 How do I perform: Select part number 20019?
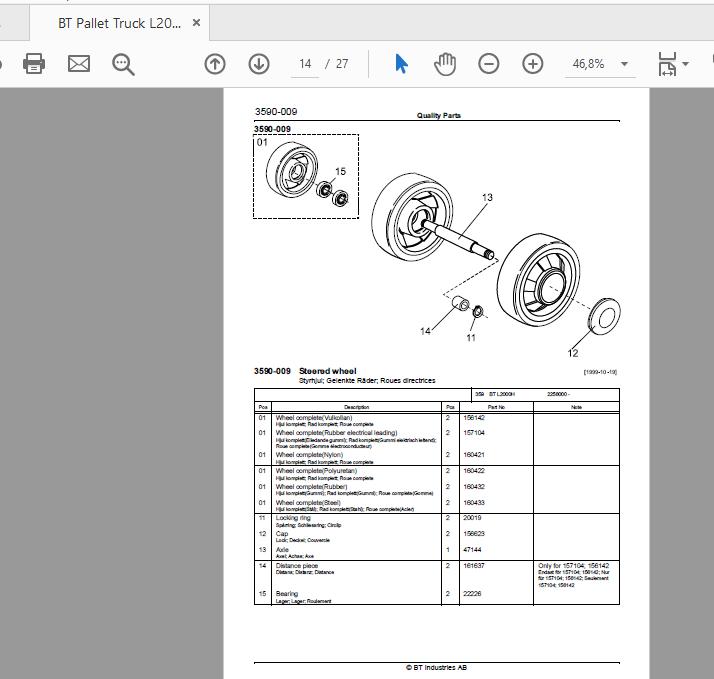[472, 517]
